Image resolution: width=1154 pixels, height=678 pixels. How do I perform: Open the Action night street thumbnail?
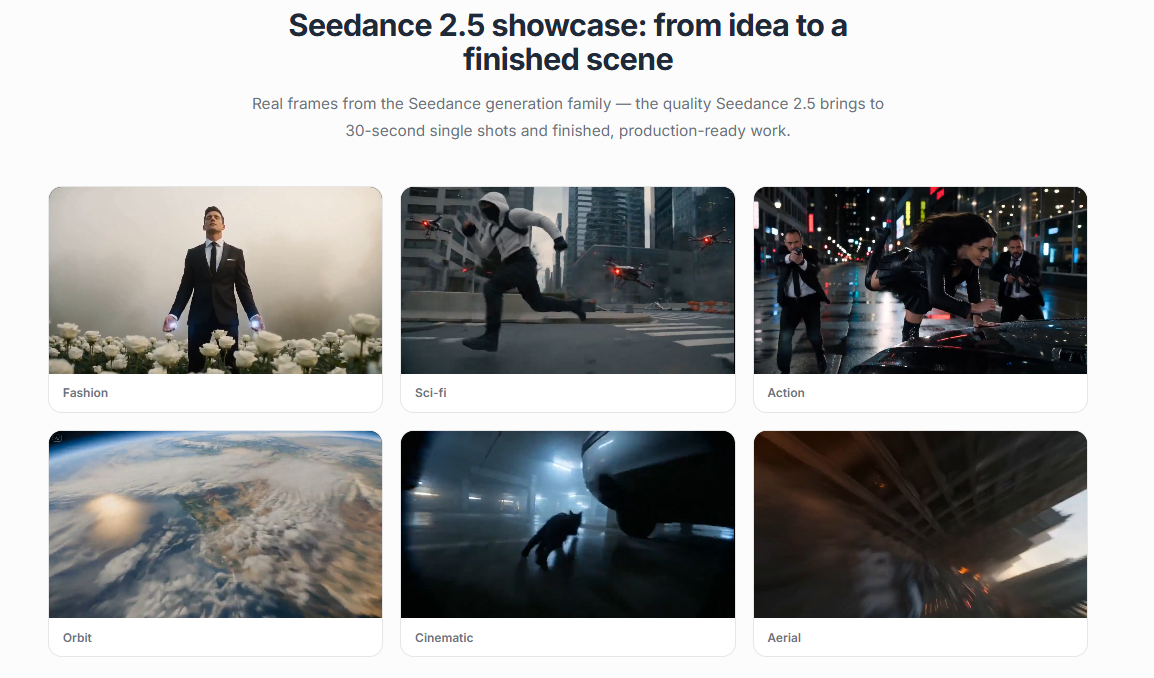920,280
